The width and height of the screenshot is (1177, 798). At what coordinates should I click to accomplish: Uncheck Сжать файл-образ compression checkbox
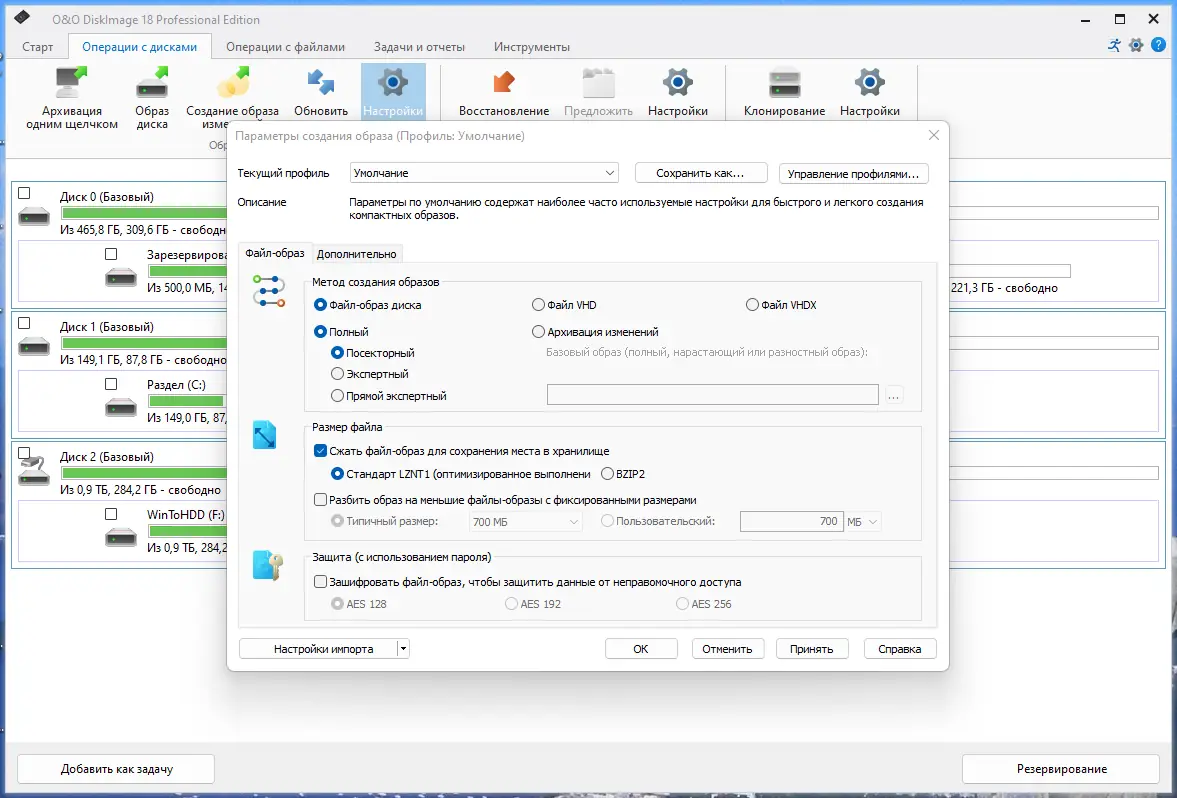coord(321,451)
